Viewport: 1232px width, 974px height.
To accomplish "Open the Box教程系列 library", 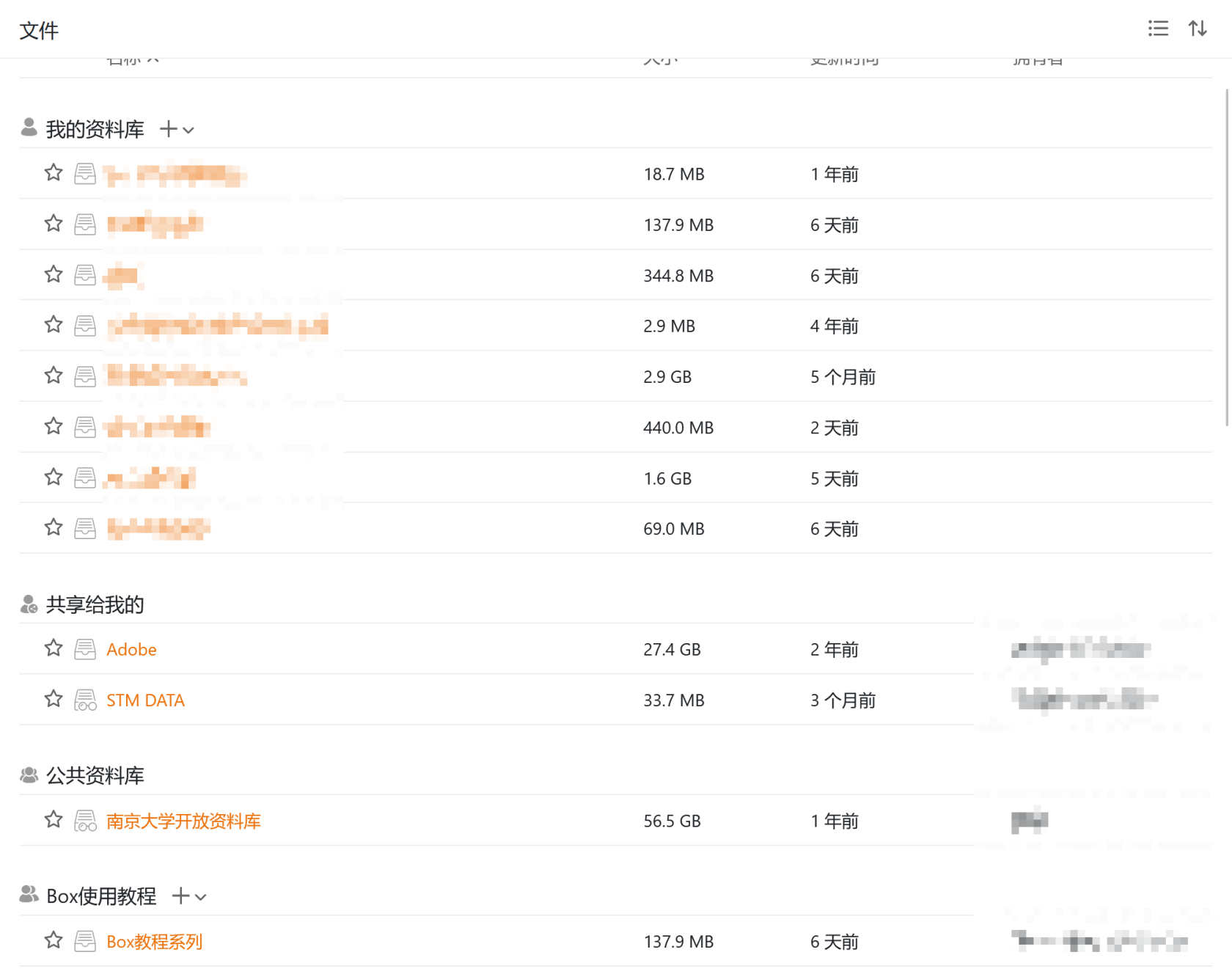I will tap(154, 942).
